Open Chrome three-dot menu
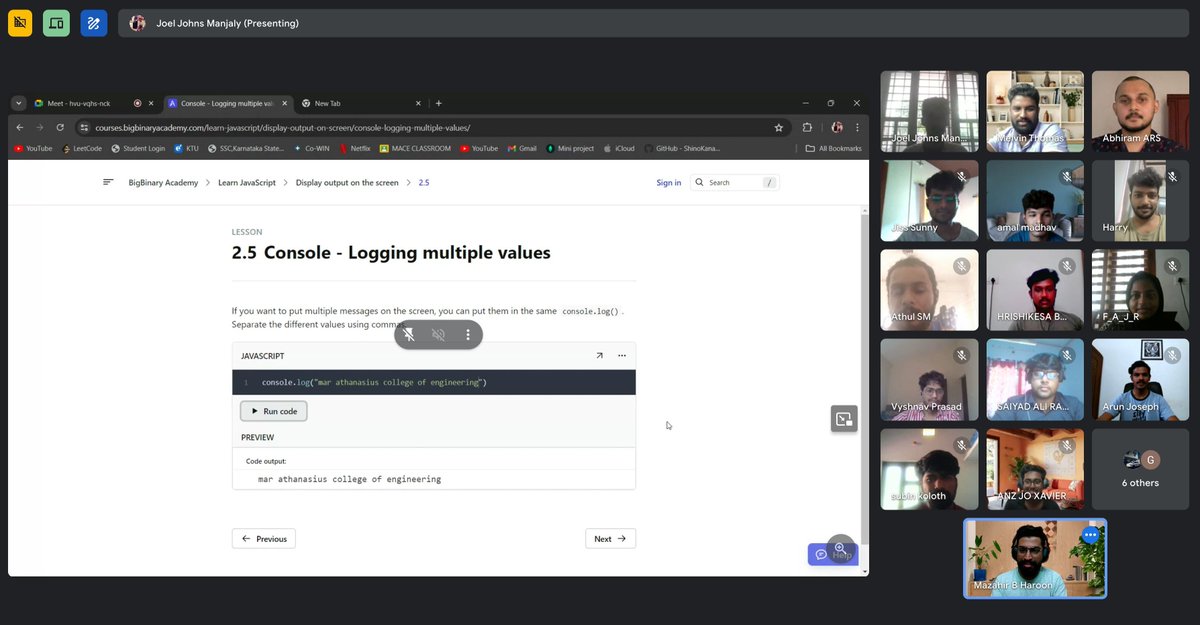Screen dimensions: 1200x625 (856, 127)
